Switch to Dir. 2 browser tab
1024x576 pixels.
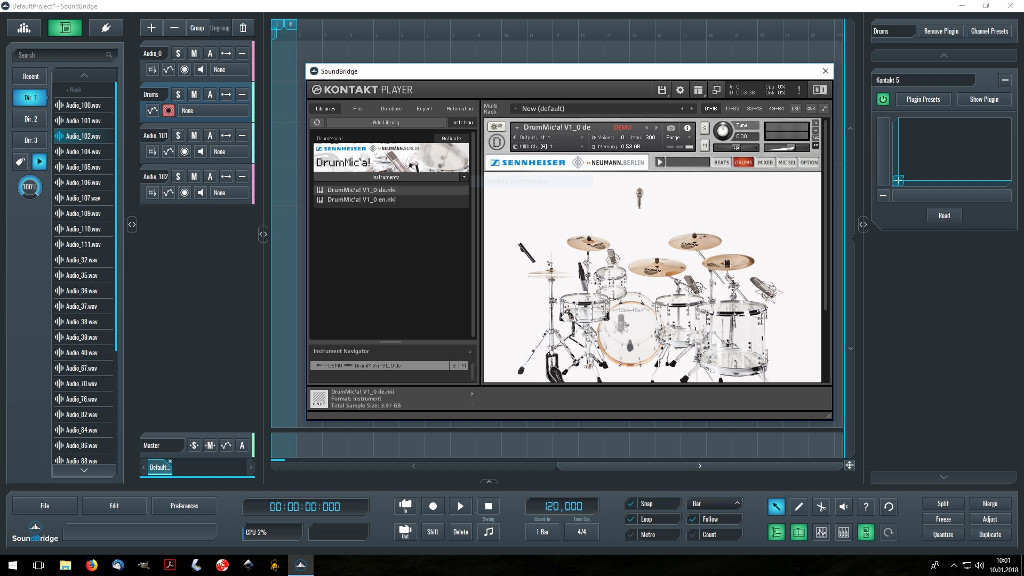(x=30, y=119)
